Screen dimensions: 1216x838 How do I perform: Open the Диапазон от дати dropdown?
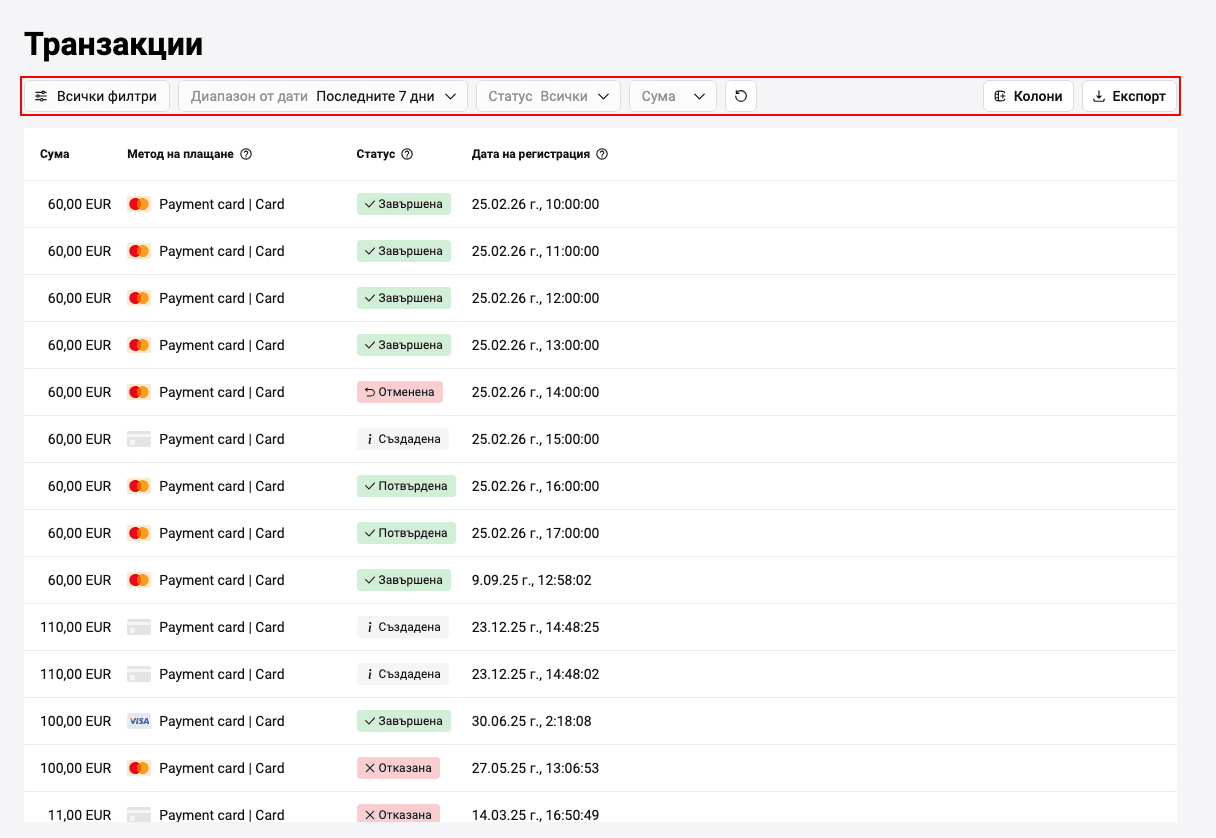pos(323,96)
